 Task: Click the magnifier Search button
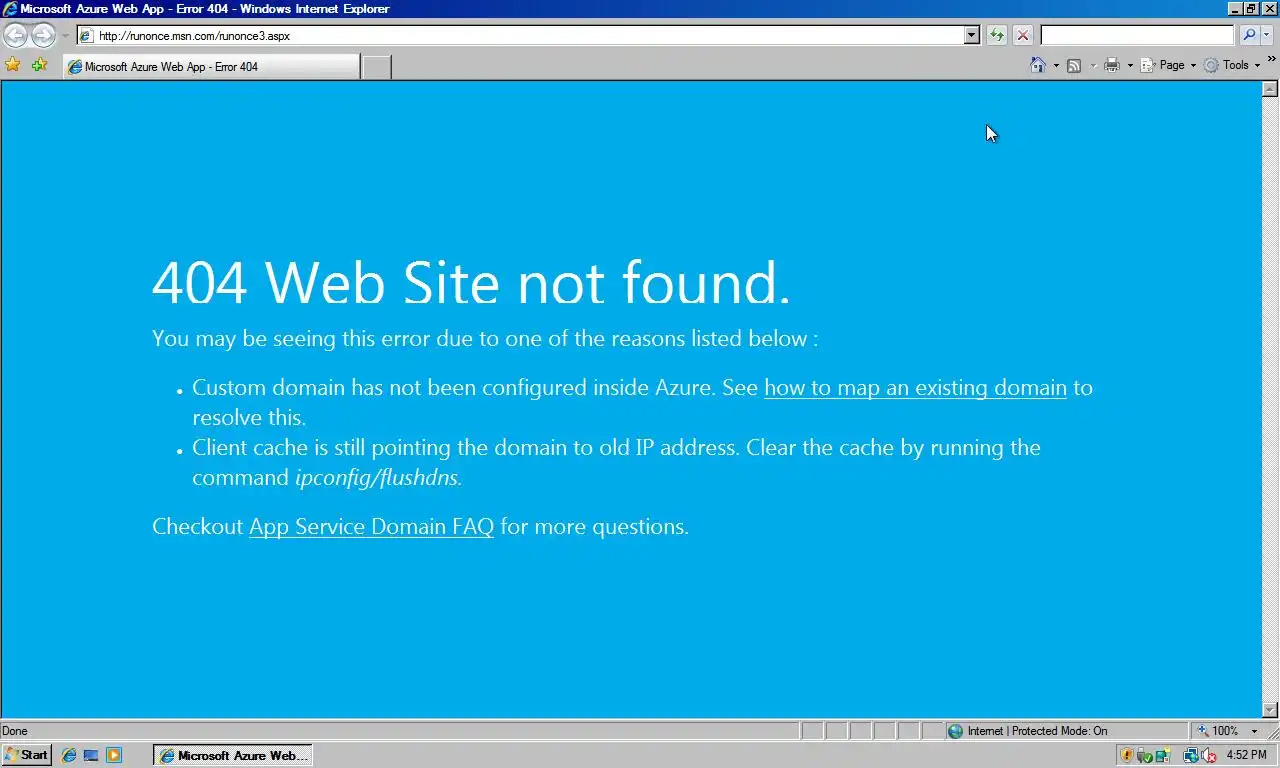(1249, 36)
